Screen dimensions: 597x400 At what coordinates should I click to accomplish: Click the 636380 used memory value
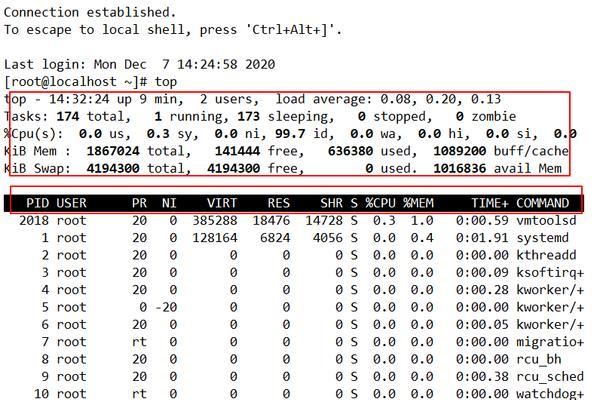point(350,151)
